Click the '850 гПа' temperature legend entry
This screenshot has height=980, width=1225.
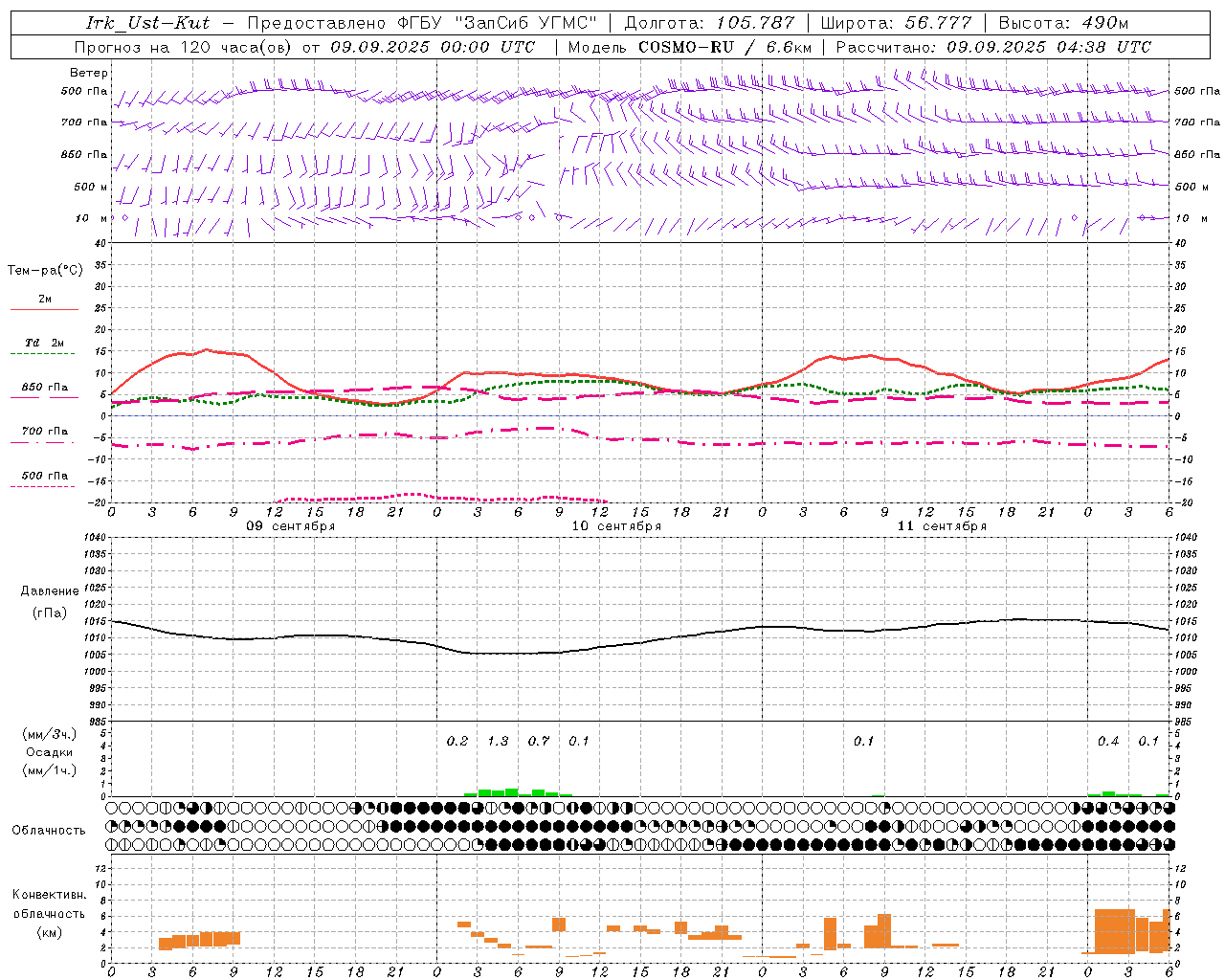click(44, 388)
